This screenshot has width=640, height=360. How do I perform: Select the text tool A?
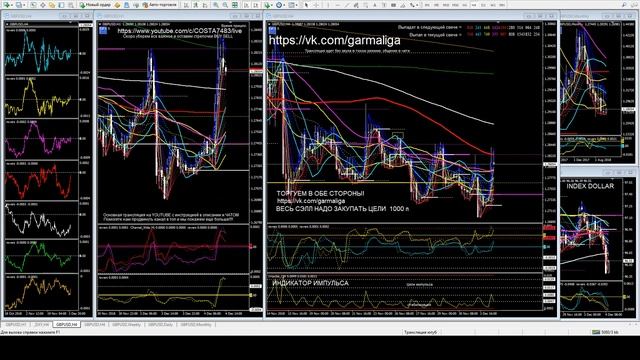[375, 5]
